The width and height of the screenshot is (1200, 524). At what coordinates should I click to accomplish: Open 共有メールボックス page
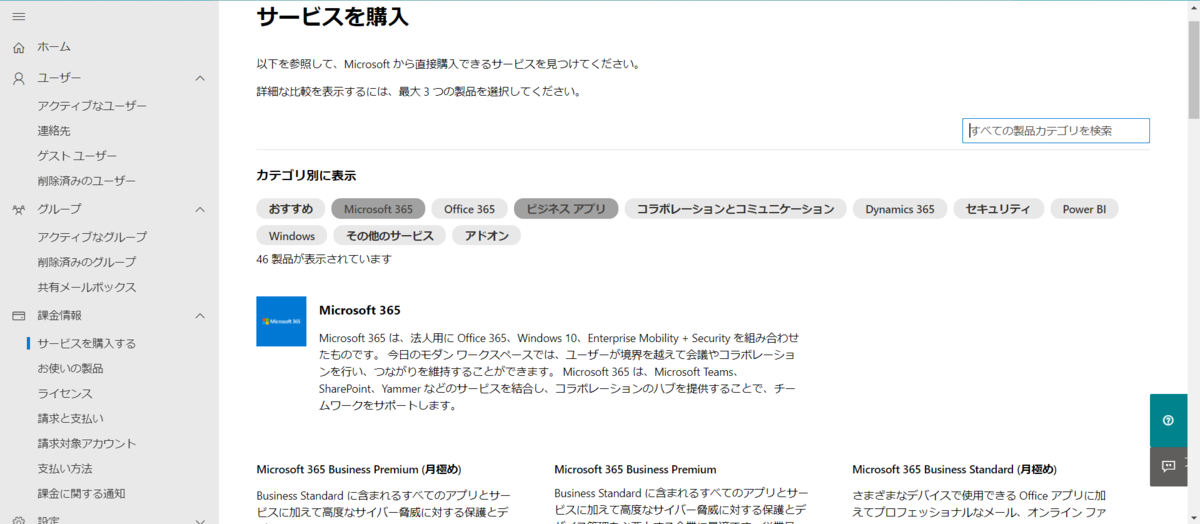[86, 287]
